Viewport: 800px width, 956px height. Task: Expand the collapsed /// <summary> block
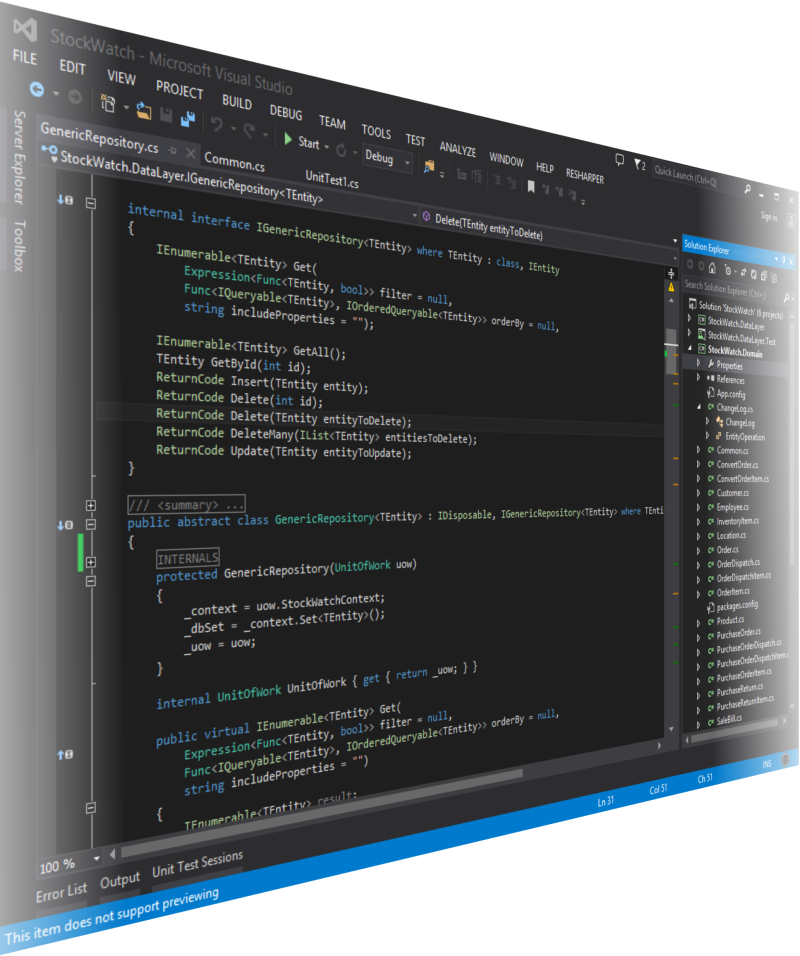click(x=91, y=505)
